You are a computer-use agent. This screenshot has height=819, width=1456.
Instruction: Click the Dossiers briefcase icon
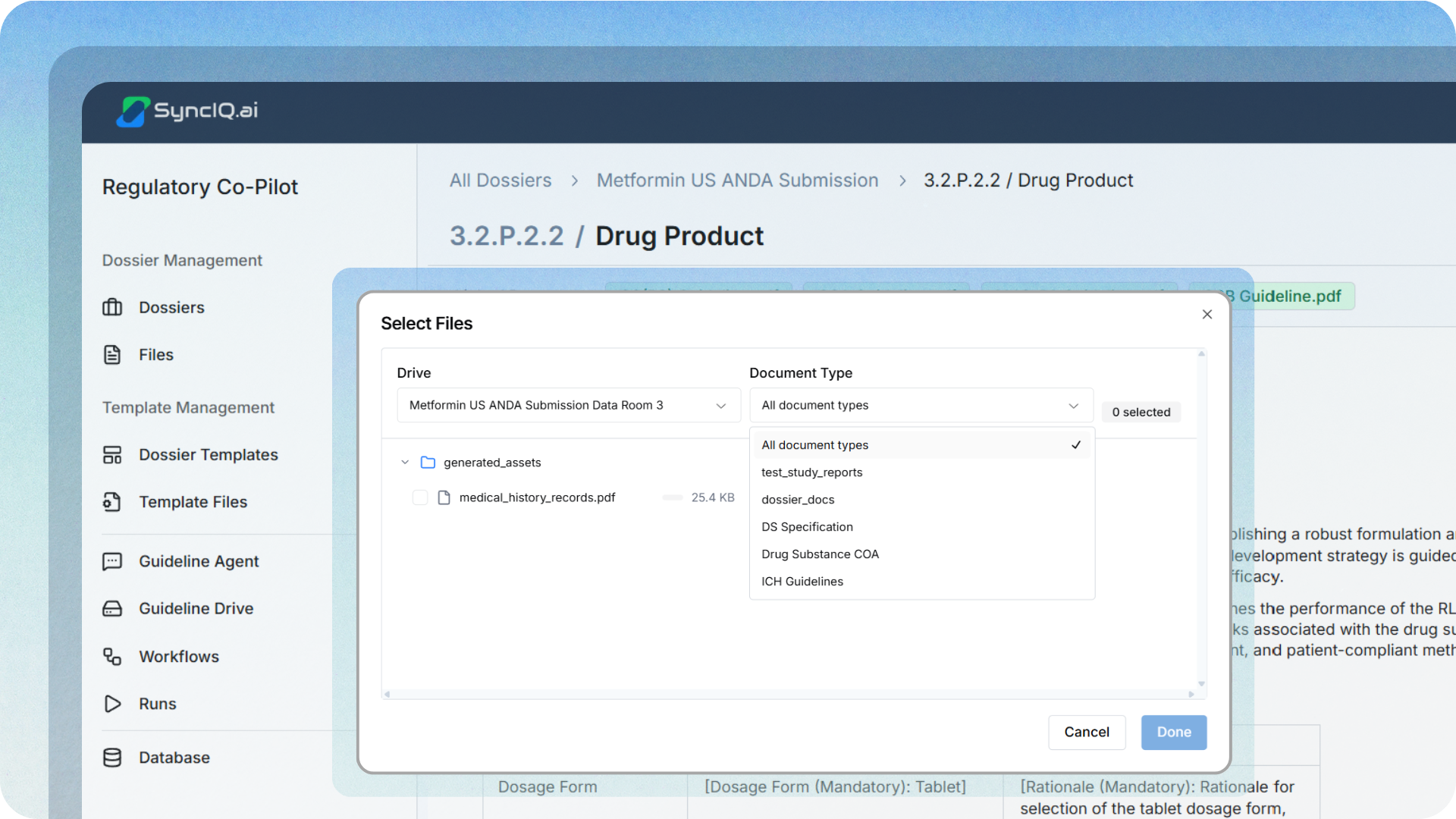click(112, 307)
